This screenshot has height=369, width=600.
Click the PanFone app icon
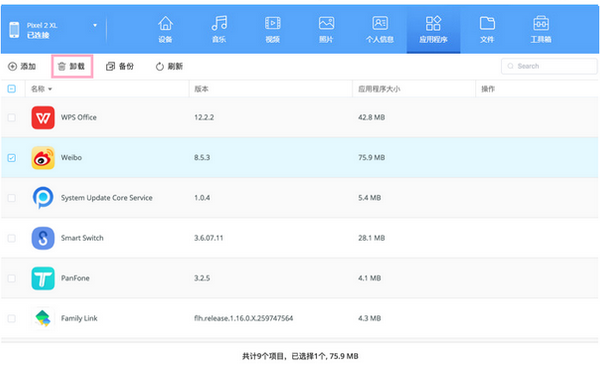coord(43,278)
